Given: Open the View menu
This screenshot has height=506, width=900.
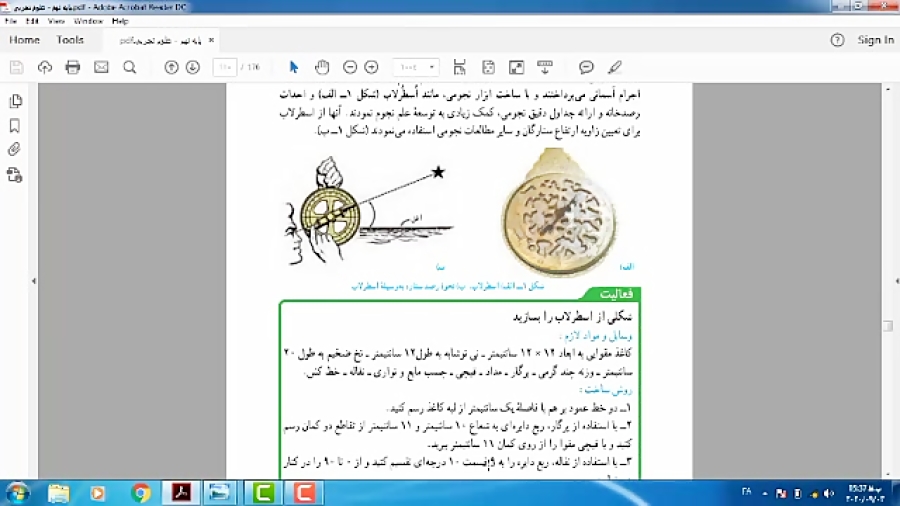Looking at the screenshot, I should pos(56,21).
